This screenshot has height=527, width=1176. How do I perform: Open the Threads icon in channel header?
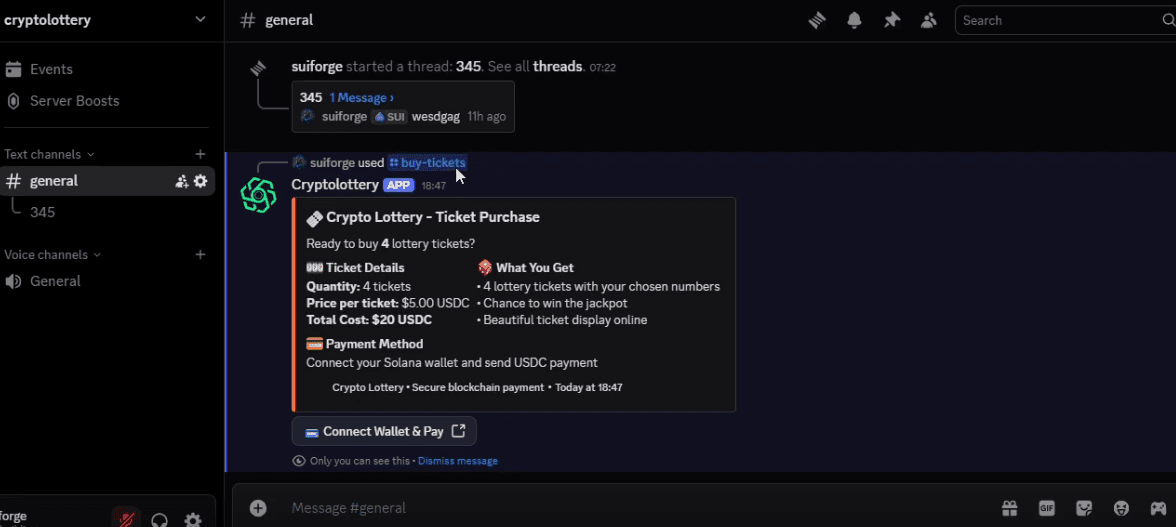tap(817, 20)
